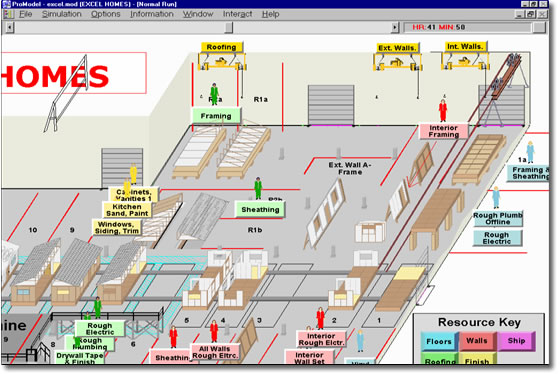The width and height of the screenshot is (560, 374).
Task: Select the yellow worker near Cabinets label
Action: (x=134, y=174)
